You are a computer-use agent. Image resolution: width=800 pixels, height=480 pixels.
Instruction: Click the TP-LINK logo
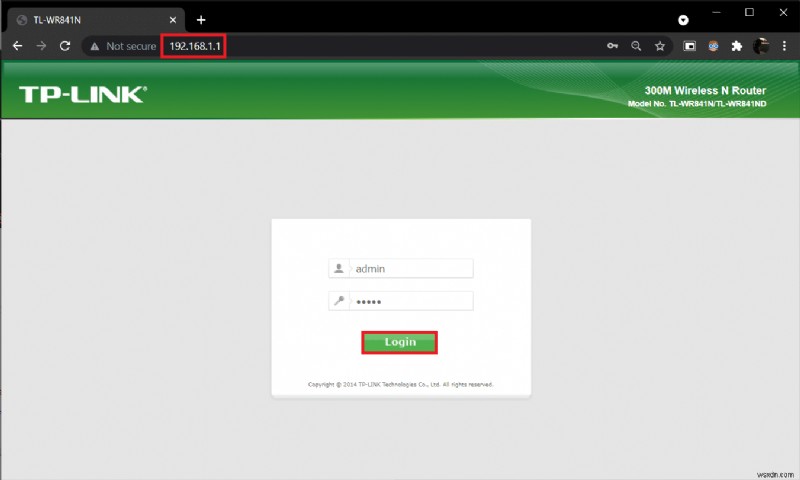pyautogui.click(x=83, y=94)
